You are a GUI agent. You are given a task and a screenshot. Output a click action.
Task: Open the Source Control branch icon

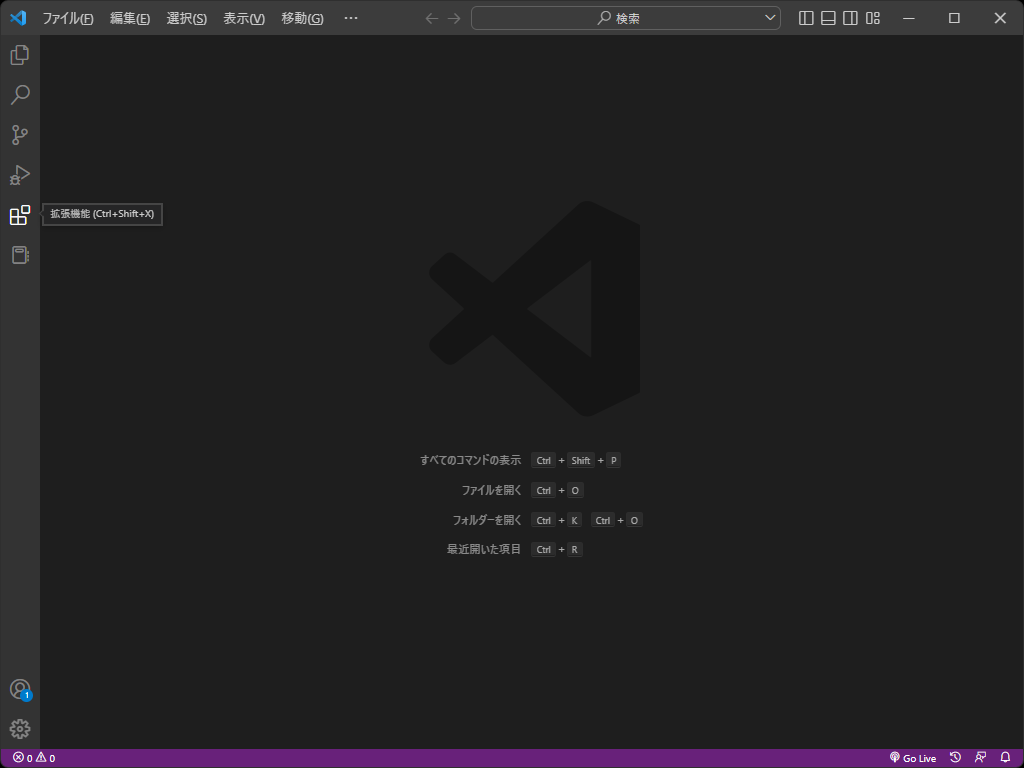tap(20, 135)
